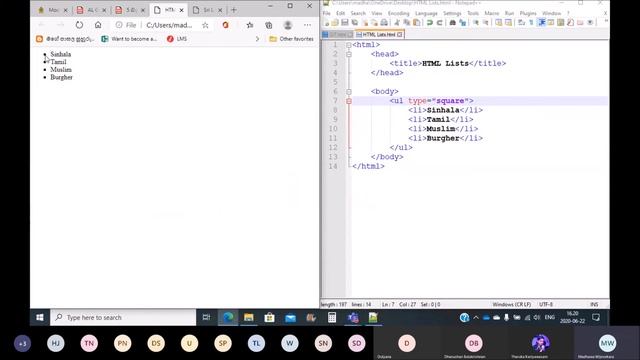This screenshot has width=640, height=360.
Task: Click participant avatar labeled HJ
Action: [56, 343]
